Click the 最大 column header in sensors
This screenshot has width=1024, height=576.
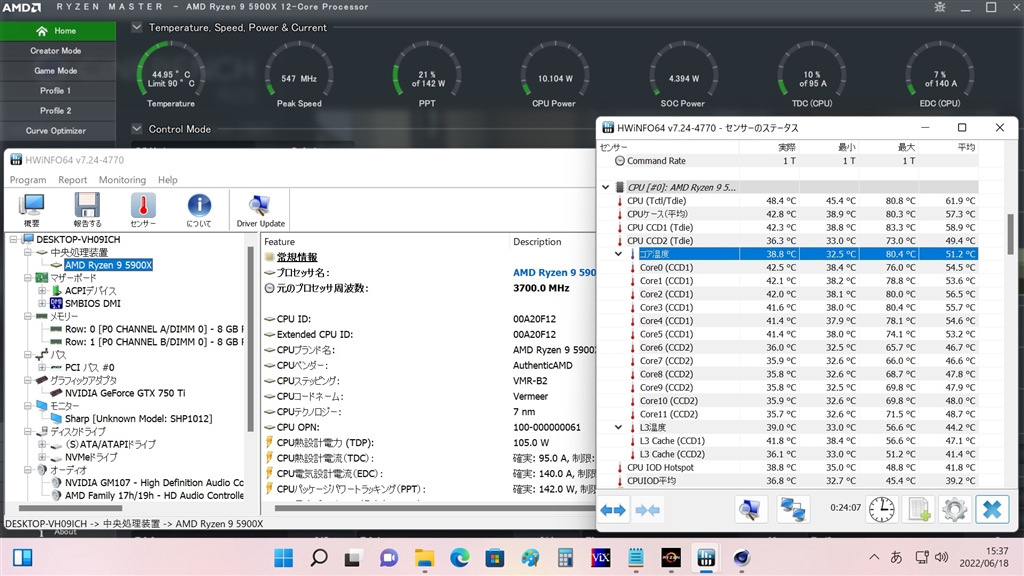coord(890,147)
